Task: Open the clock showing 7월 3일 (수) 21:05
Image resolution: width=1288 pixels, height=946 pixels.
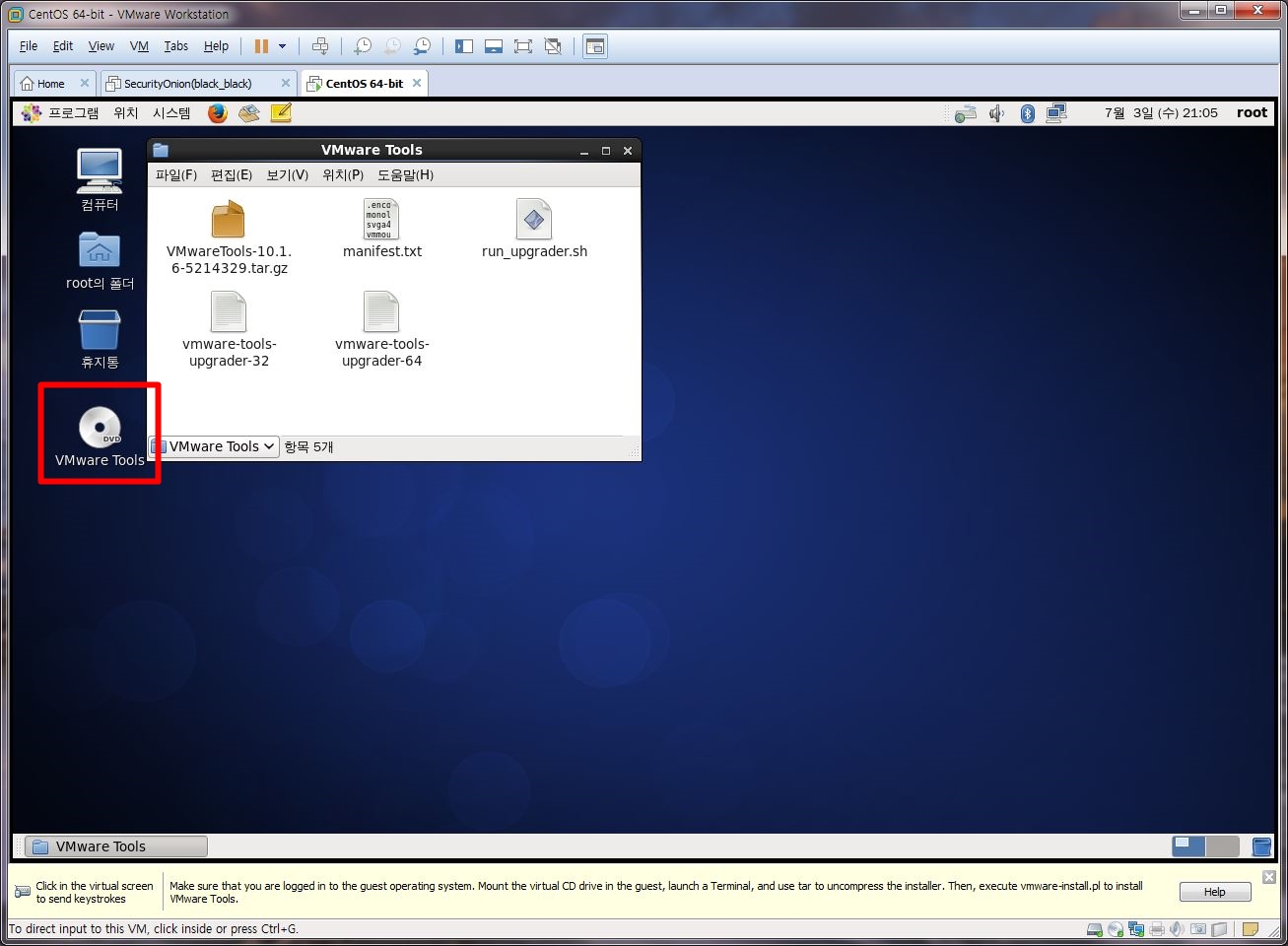Action: pos(1161,113)
